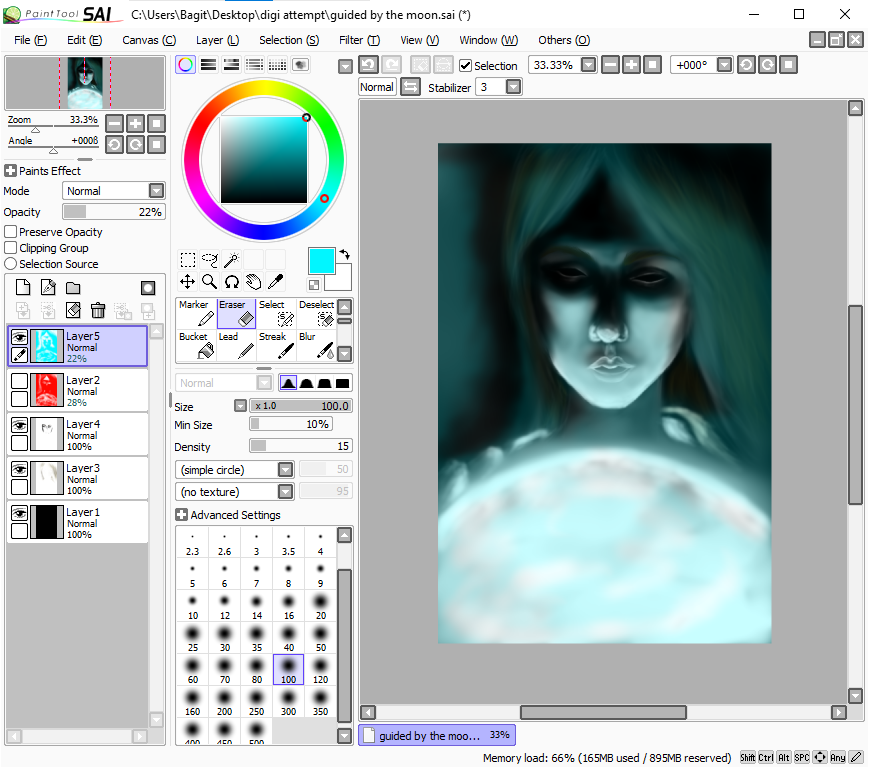Select the Move tool
The height and width of the screenshot is (768, 869).
tap(187, 281)
